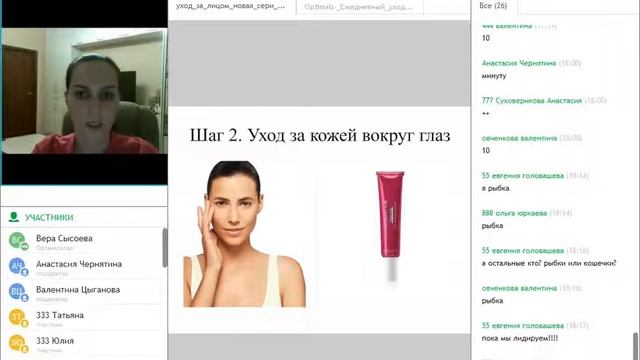Select Анастасия Чернятина avatar icon
640x360 pixels.
click(x=18, y=266)
